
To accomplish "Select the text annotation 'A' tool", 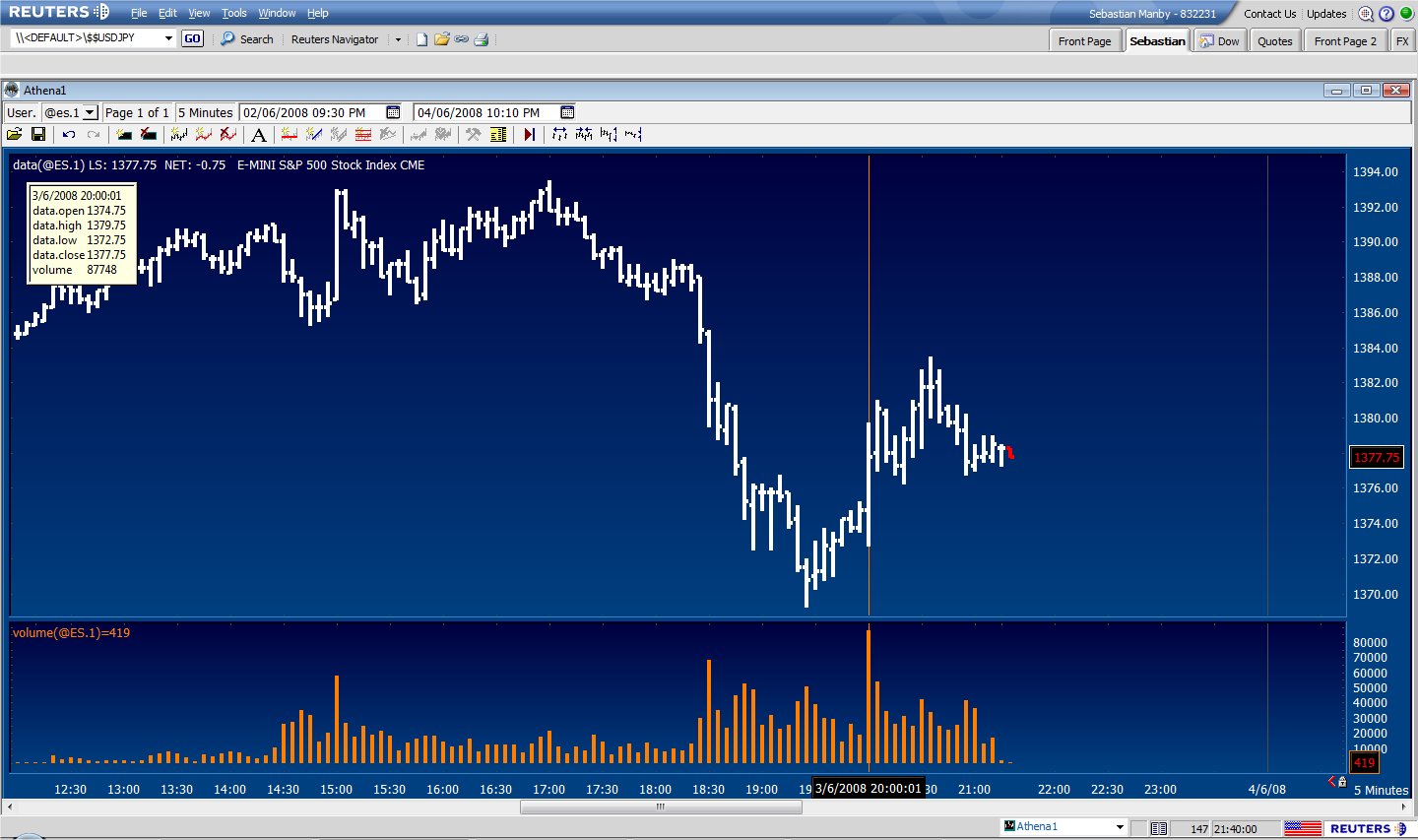I will click(259, 135).
